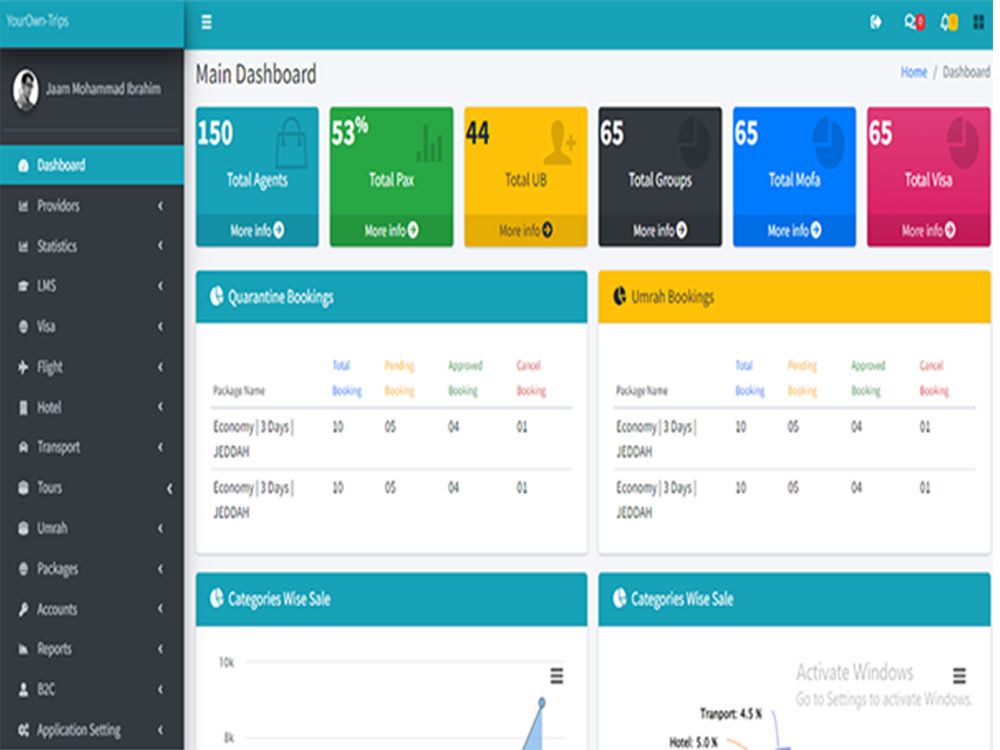
Task: Click pie icon in Quarantine Bookings header
Action: coord(217,297)
